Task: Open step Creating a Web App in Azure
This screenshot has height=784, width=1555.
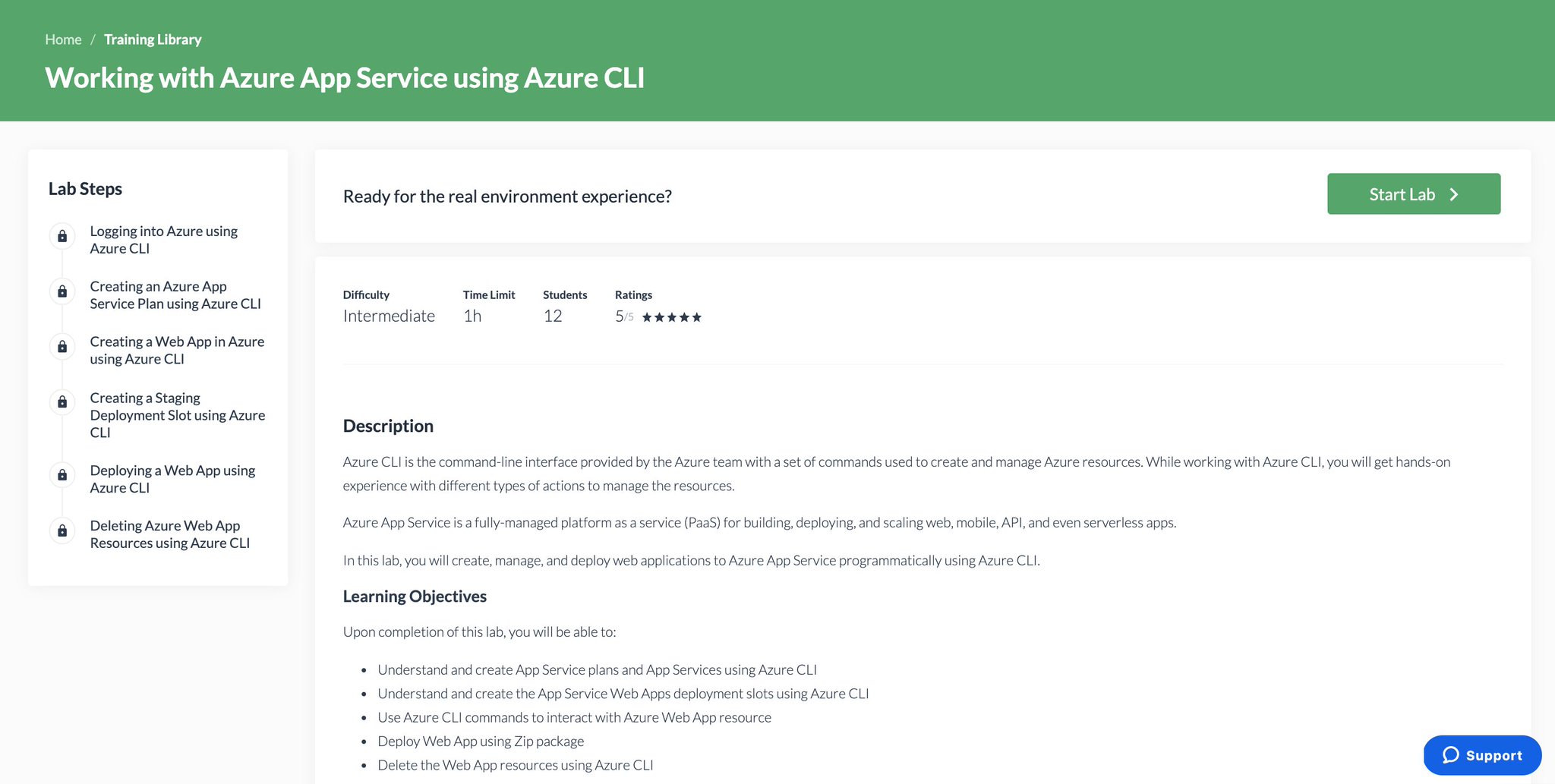Action: click(x=177, y=351)
